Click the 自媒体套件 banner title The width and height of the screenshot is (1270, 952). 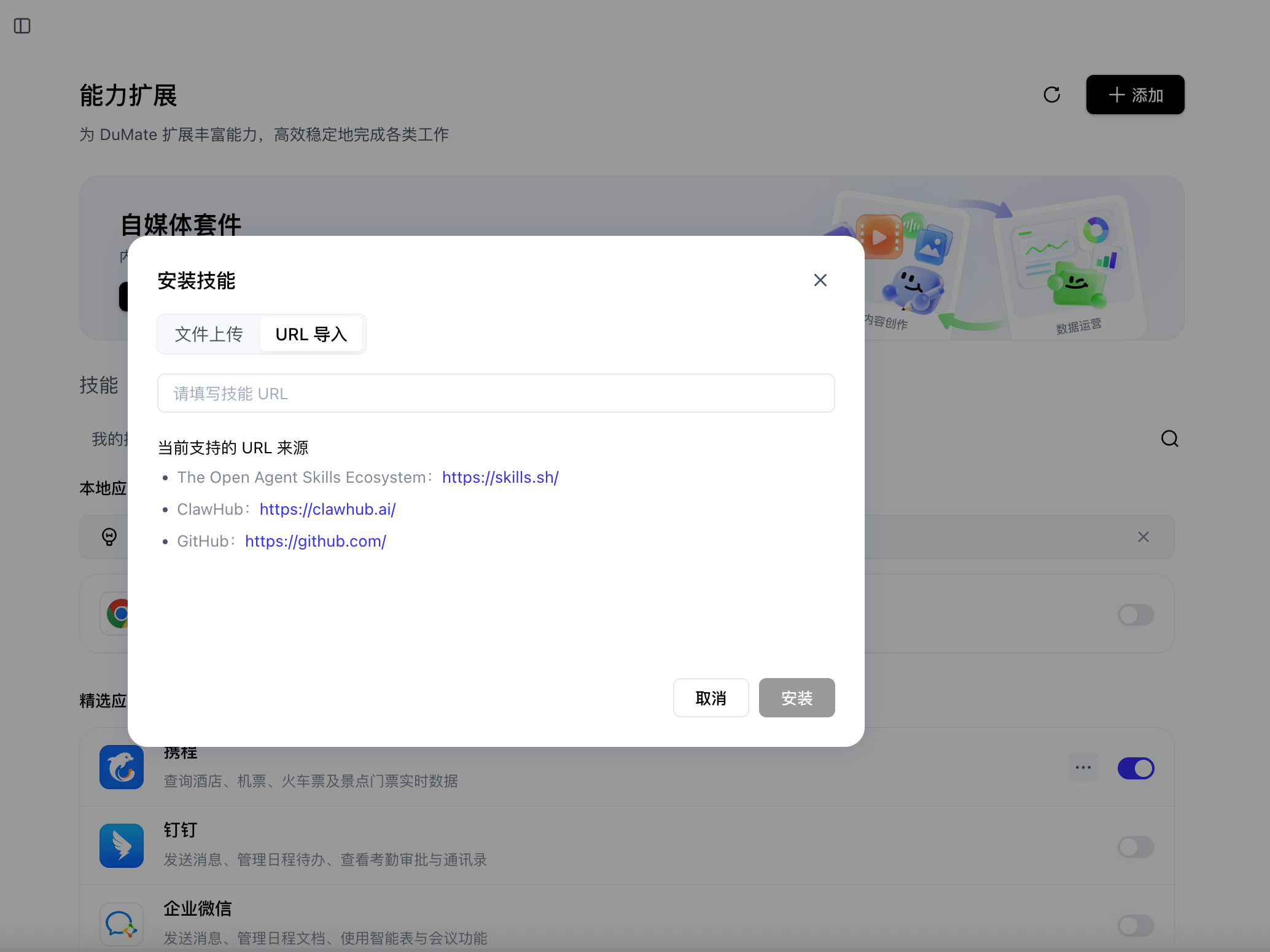point(181,224)
